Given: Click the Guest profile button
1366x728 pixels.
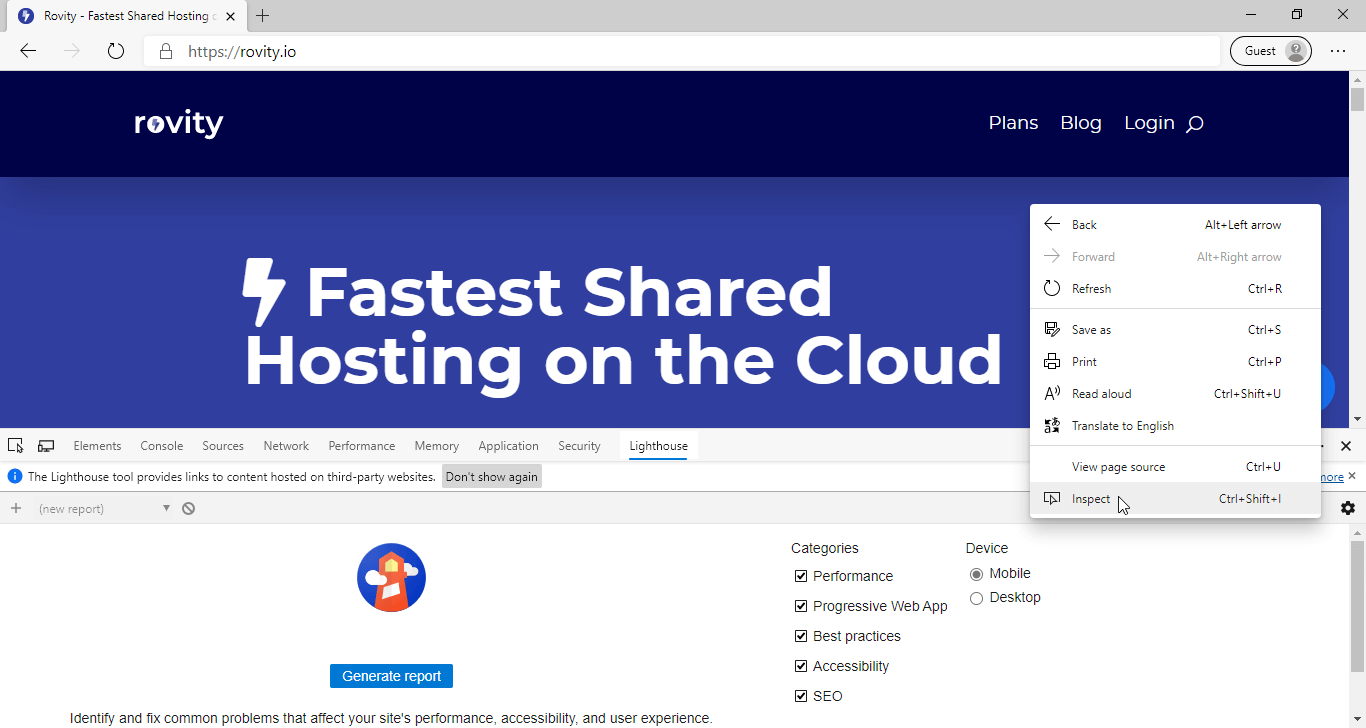Looking at the screenshot, I should click(1271, 51).
